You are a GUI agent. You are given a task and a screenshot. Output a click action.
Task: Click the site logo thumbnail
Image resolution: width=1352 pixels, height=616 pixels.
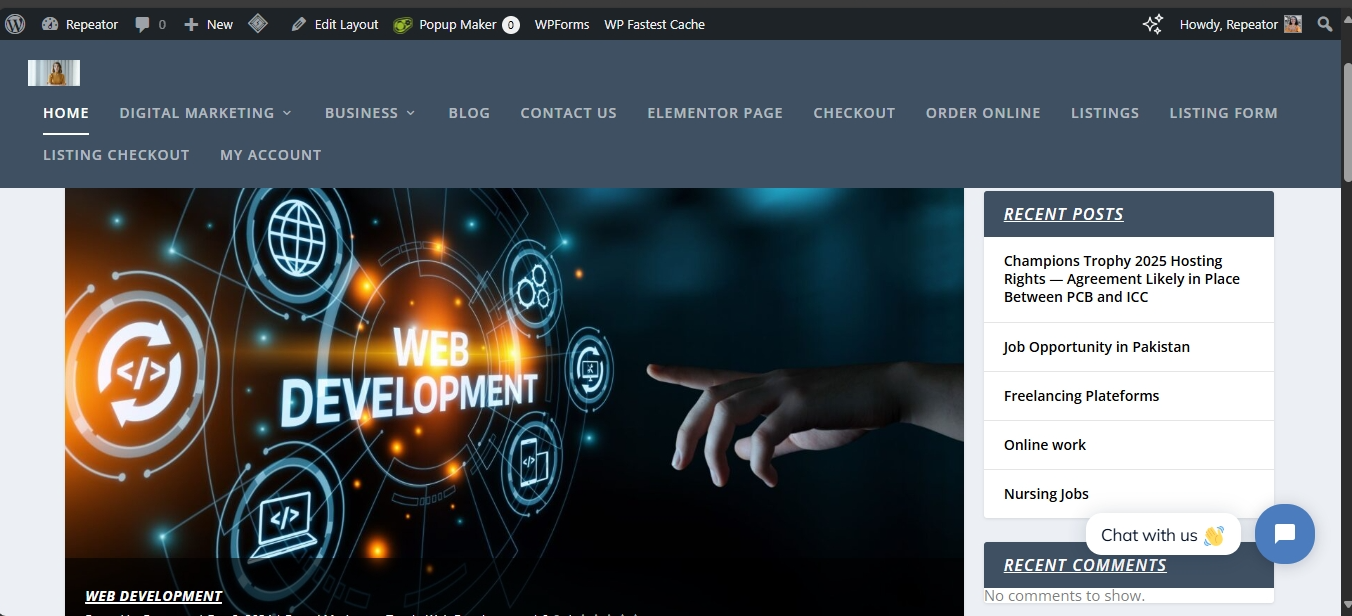point(54,73)
